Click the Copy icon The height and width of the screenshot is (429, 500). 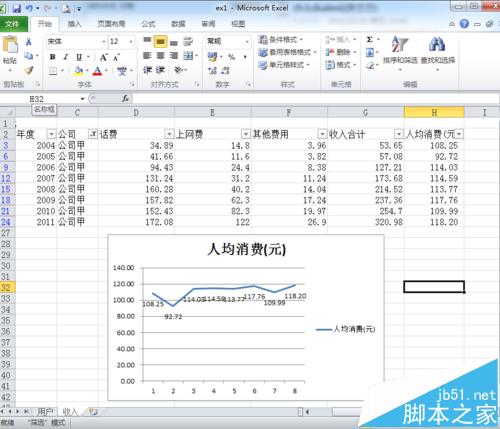(29, 56)
